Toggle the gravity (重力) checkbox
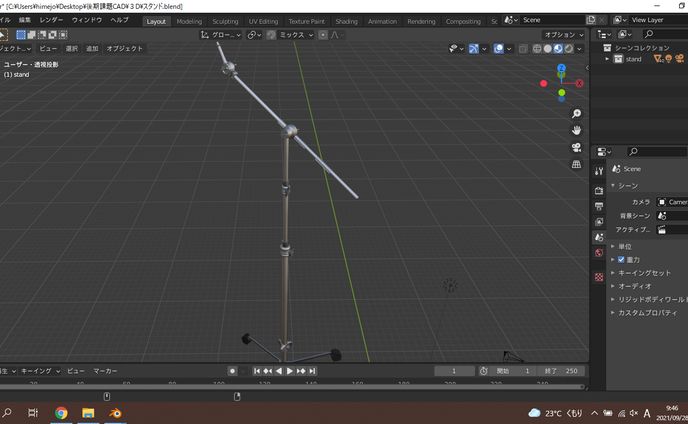 (621, 259)
